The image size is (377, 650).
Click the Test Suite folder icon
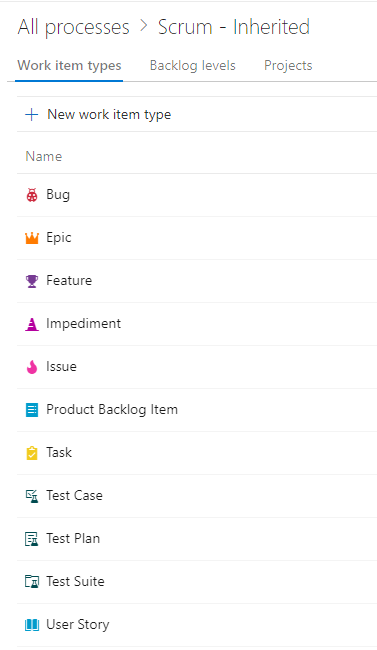(32, 582)
